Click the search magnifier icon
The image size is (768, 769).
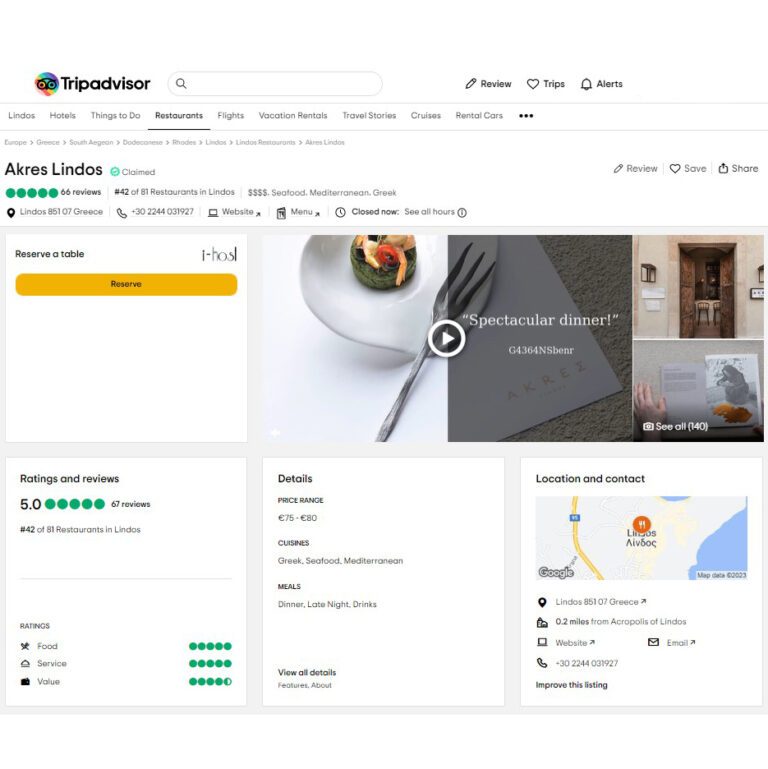(x=181, y=83)
